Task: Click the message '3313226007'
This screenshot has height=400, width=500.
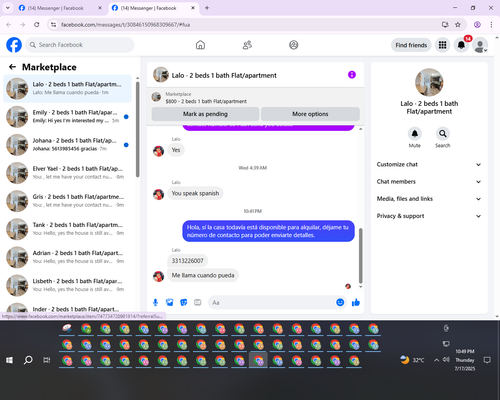Action: (x=187, y=261)
